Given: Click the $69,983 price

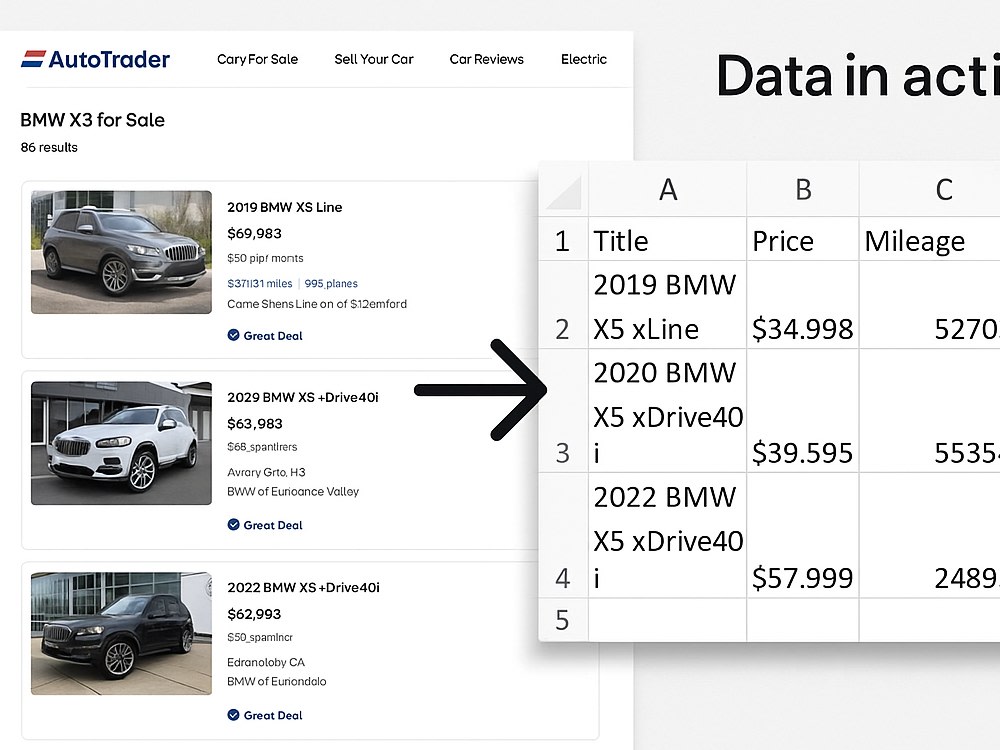Looking at the screenshot, I should [254, 233].
